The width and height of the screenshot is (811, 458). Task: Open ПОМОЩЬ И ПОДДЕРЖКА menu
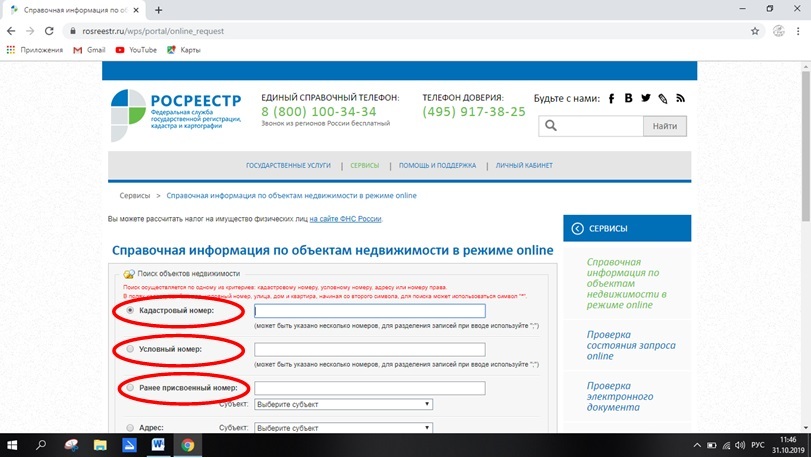coord(438,165)
